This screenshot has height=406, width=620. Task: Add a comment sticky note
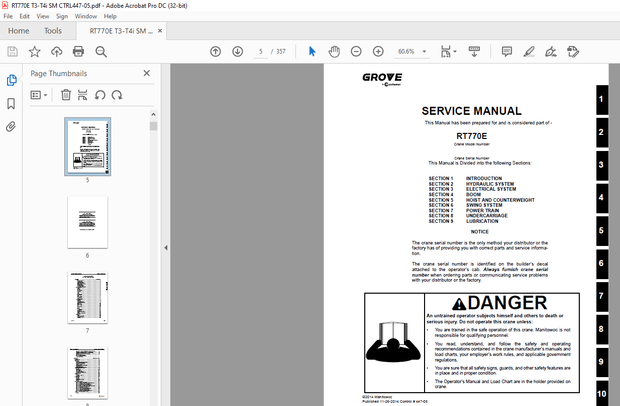pos(507,51)
